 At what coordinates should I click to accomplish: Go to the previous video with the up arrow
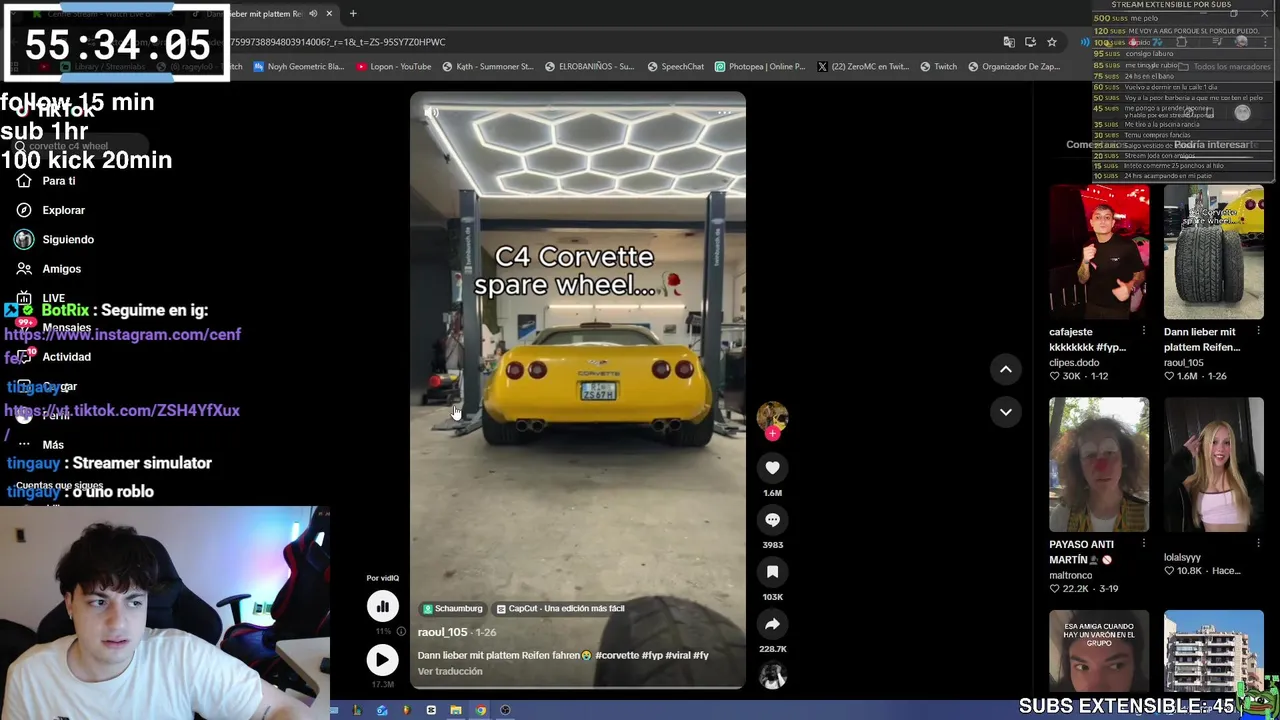[1006, 369]
